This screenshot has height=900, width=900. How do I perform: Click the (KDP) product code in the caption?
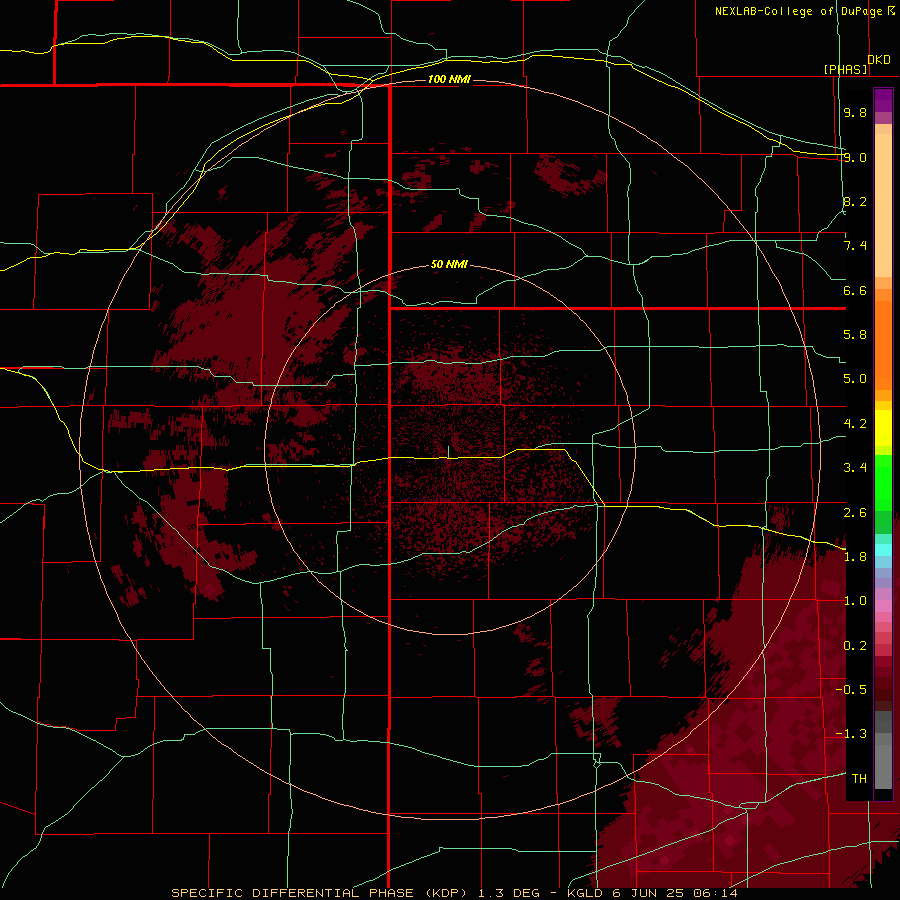(446, 893)
